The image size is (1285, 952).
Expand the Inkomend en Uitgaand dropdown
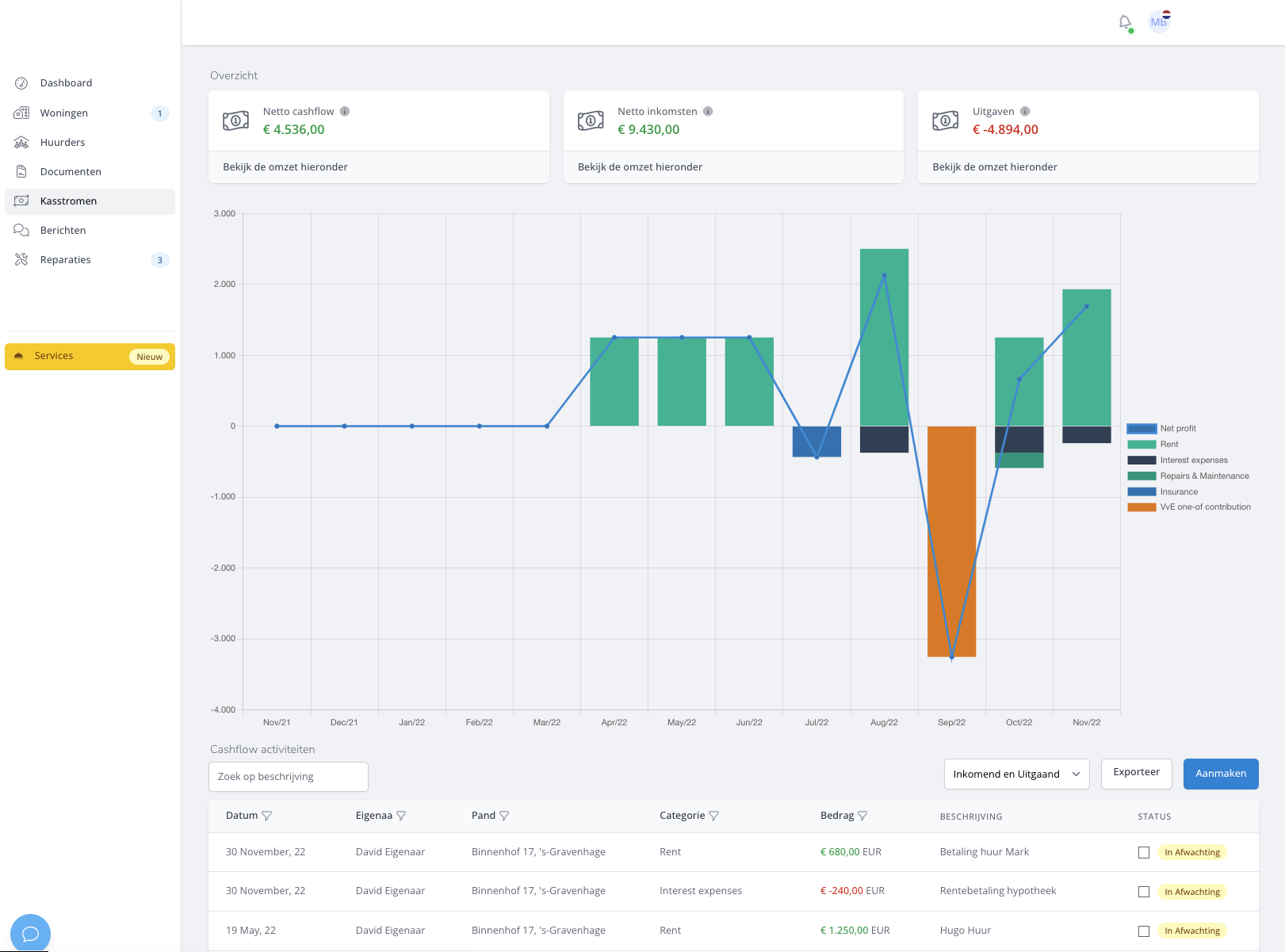click(x=1016, y=774)
